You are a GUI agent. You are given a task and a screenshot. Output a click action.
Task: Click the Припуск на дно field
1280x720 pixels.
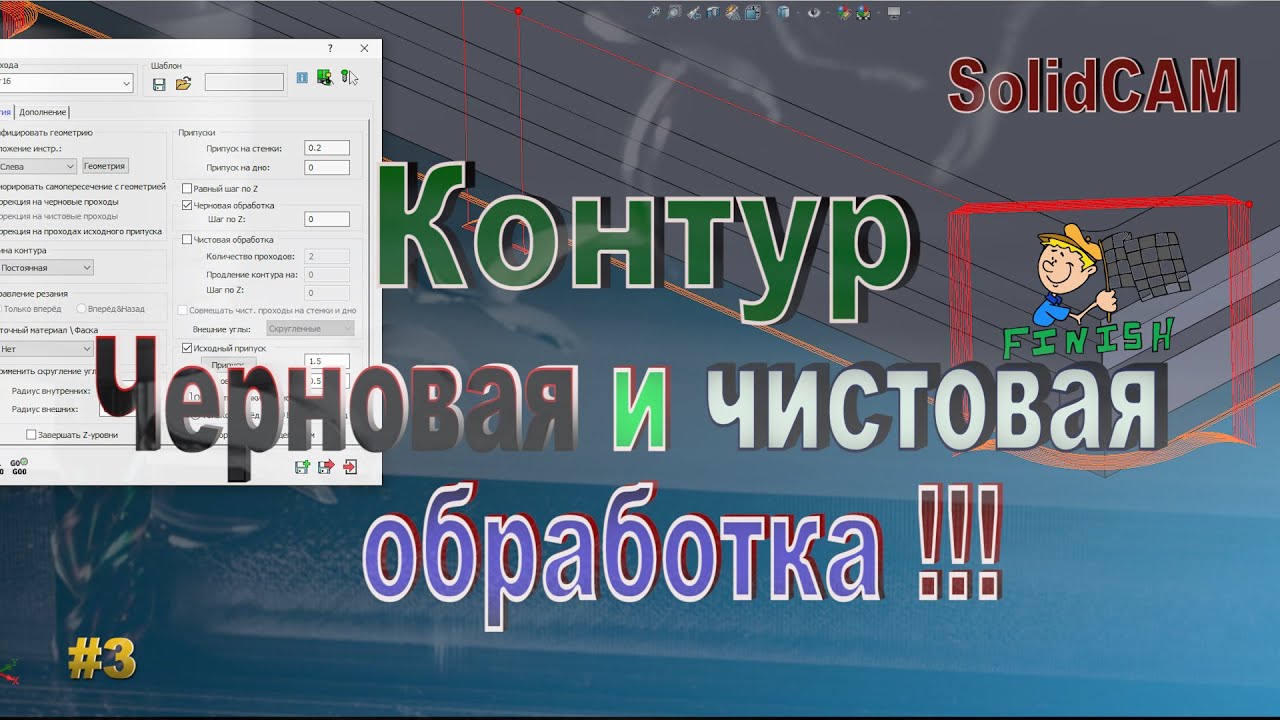point(327,168)
